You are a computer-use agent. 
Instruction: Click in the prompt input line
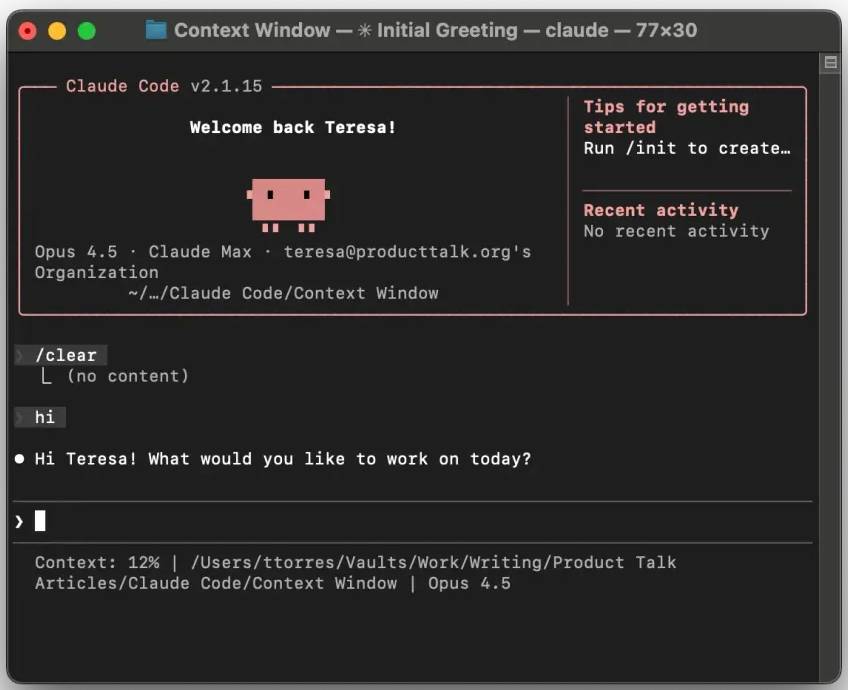pos(413,521)
